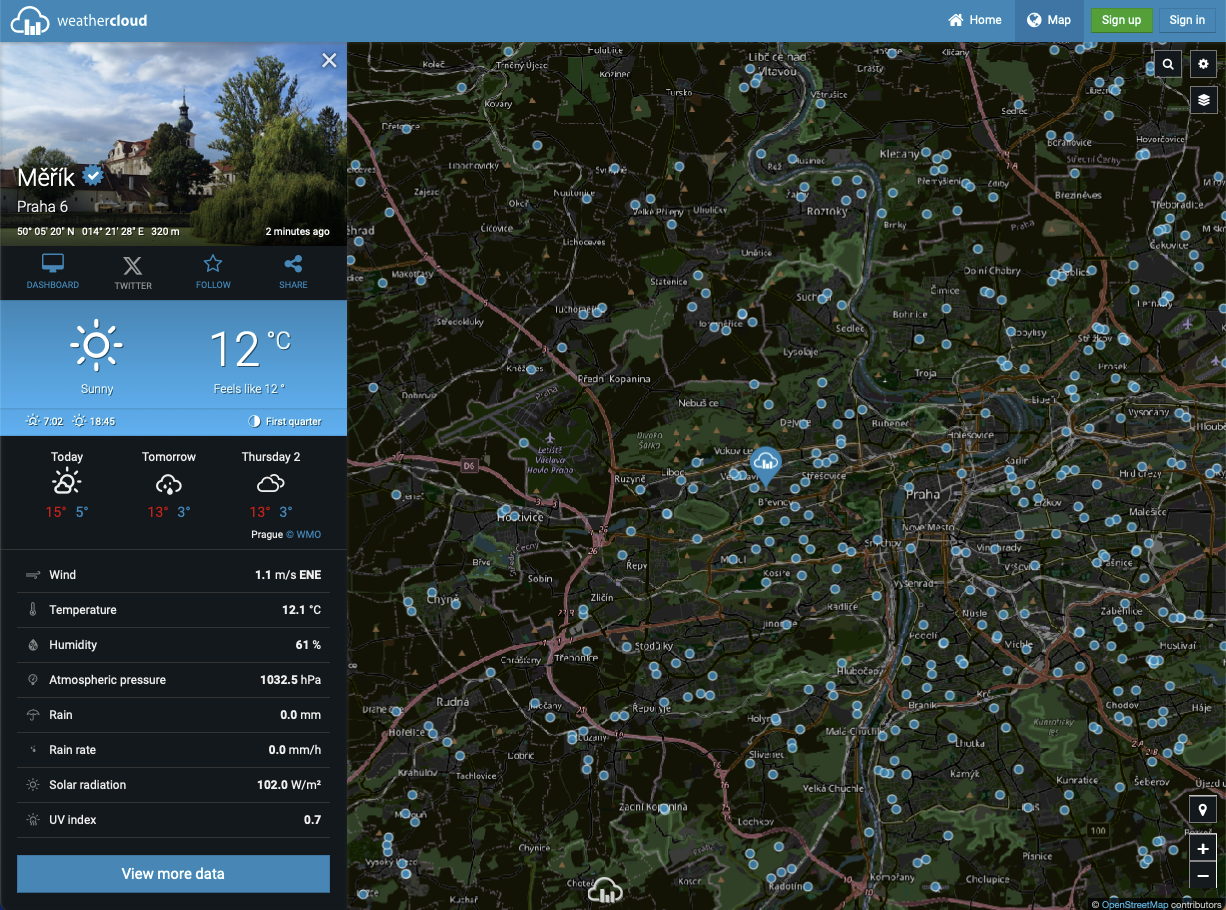This screenshot has width=1226, height=910.
Task: Zoom out of the map
Action: pyautogui.click(x=1203, y=876)
